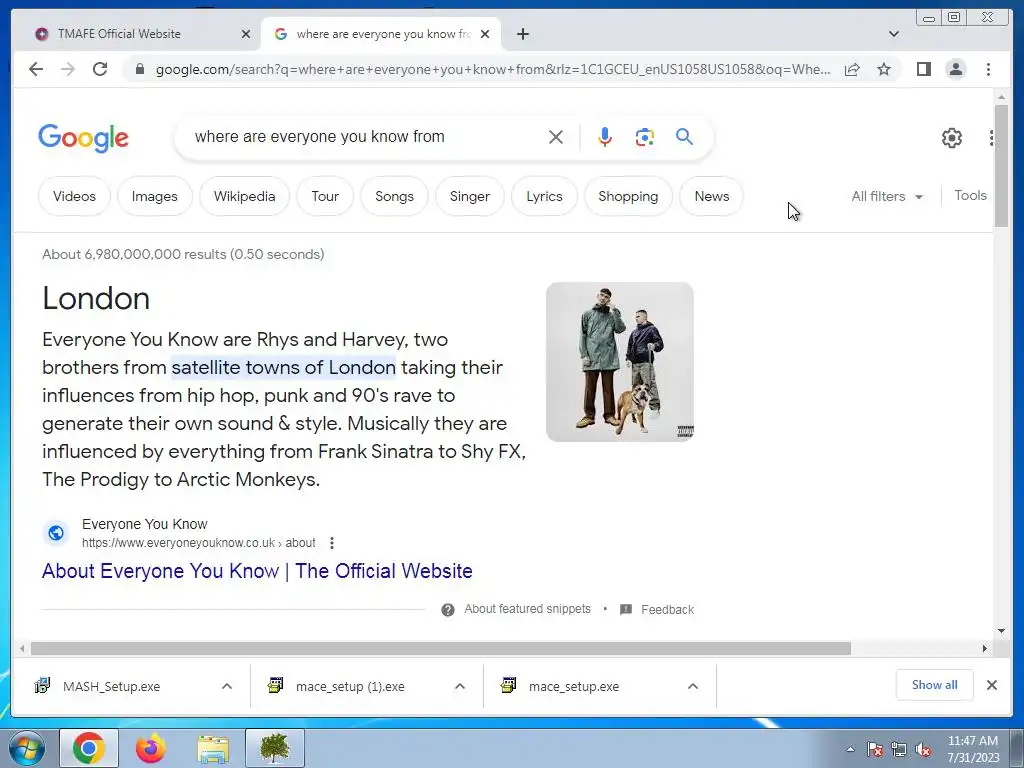Screen dimensions: 1024x768
Task: Search by image with Google Lens
Action: tap(645, 137)
